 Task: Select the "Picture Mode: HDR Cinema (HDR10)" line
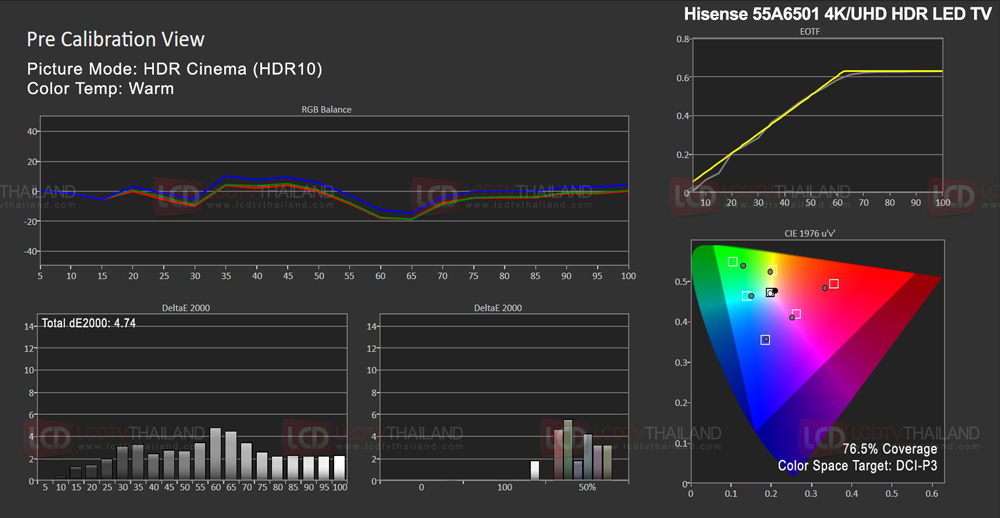click(174, 69)
